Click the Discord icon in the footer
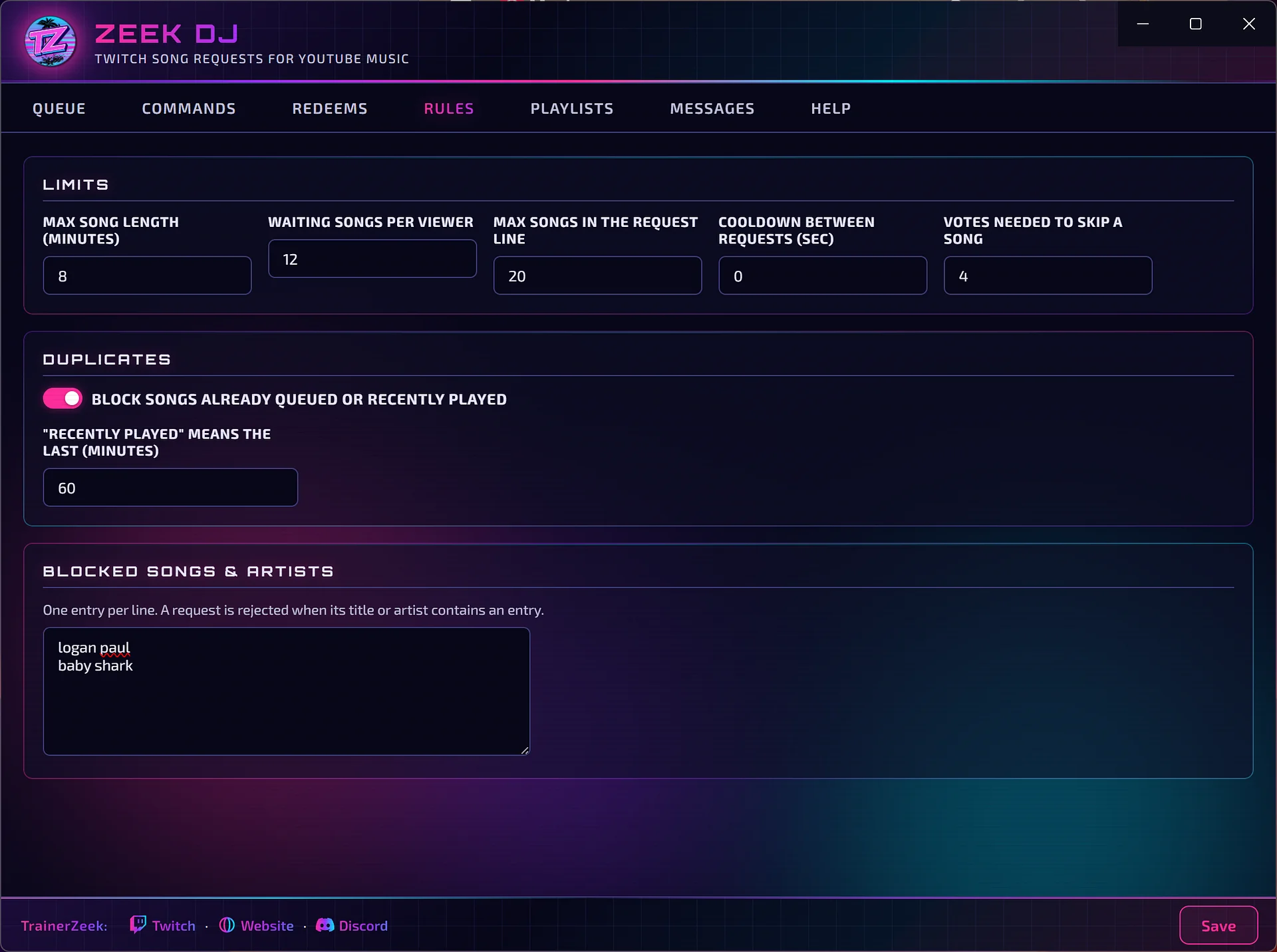 [325, 925]
